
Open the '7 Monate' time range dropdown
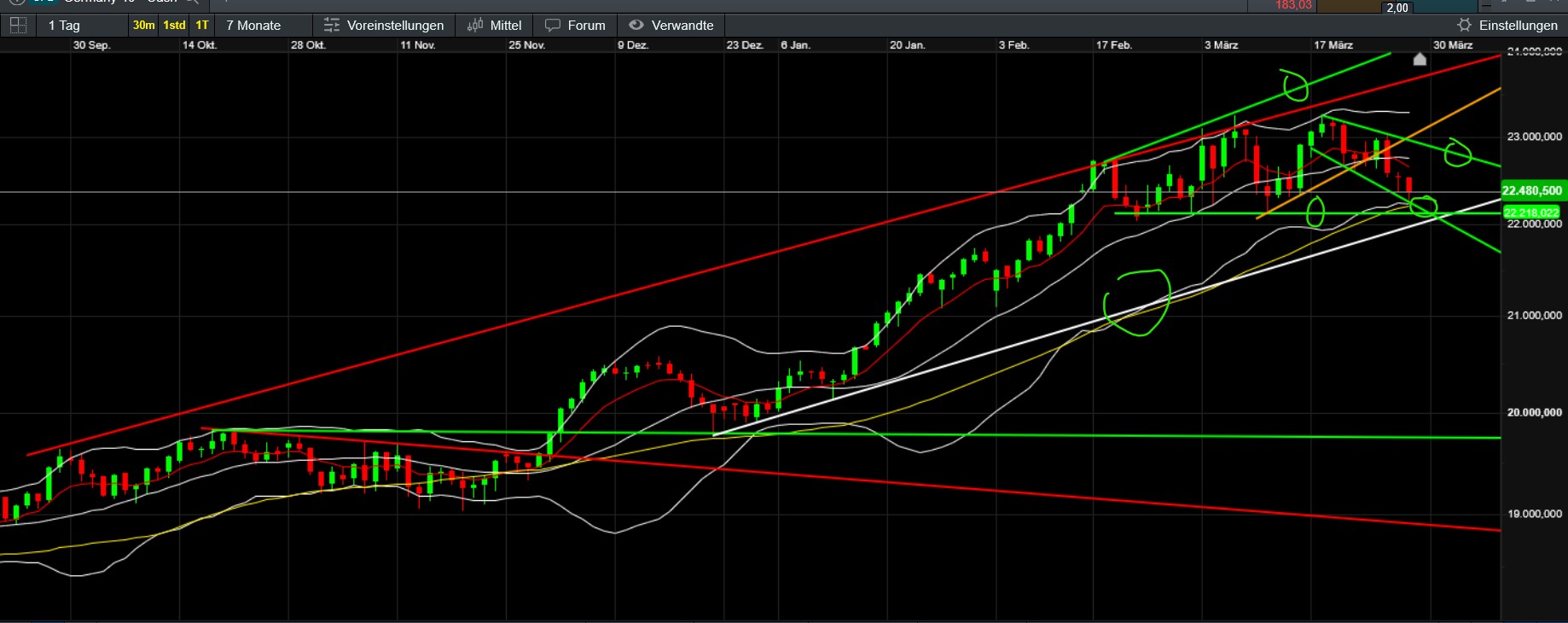tap(253, 26)
